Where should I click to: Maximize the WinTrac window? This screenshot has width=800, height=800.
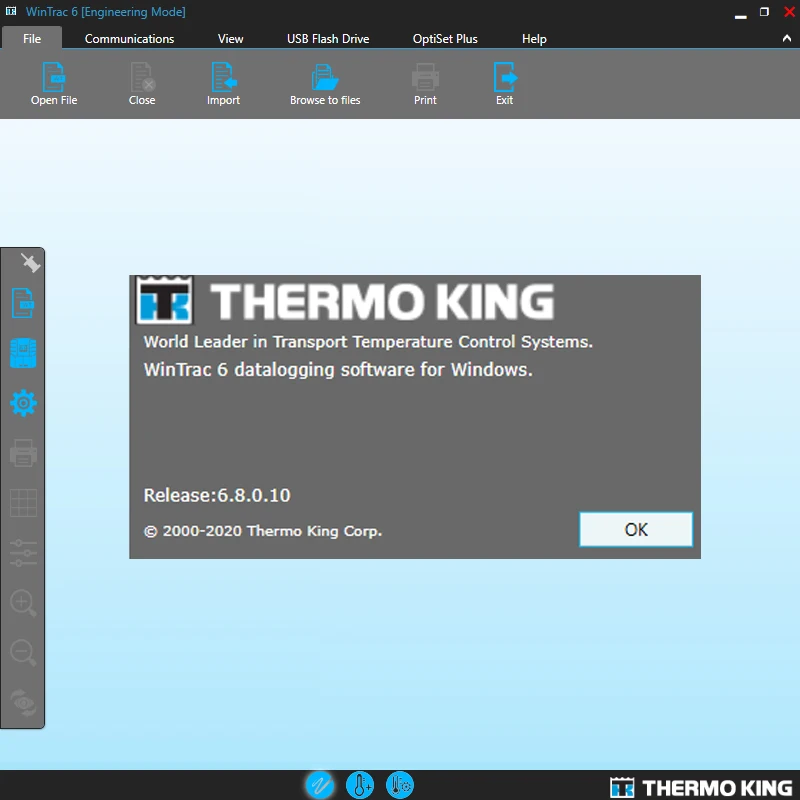coord(764,11)
